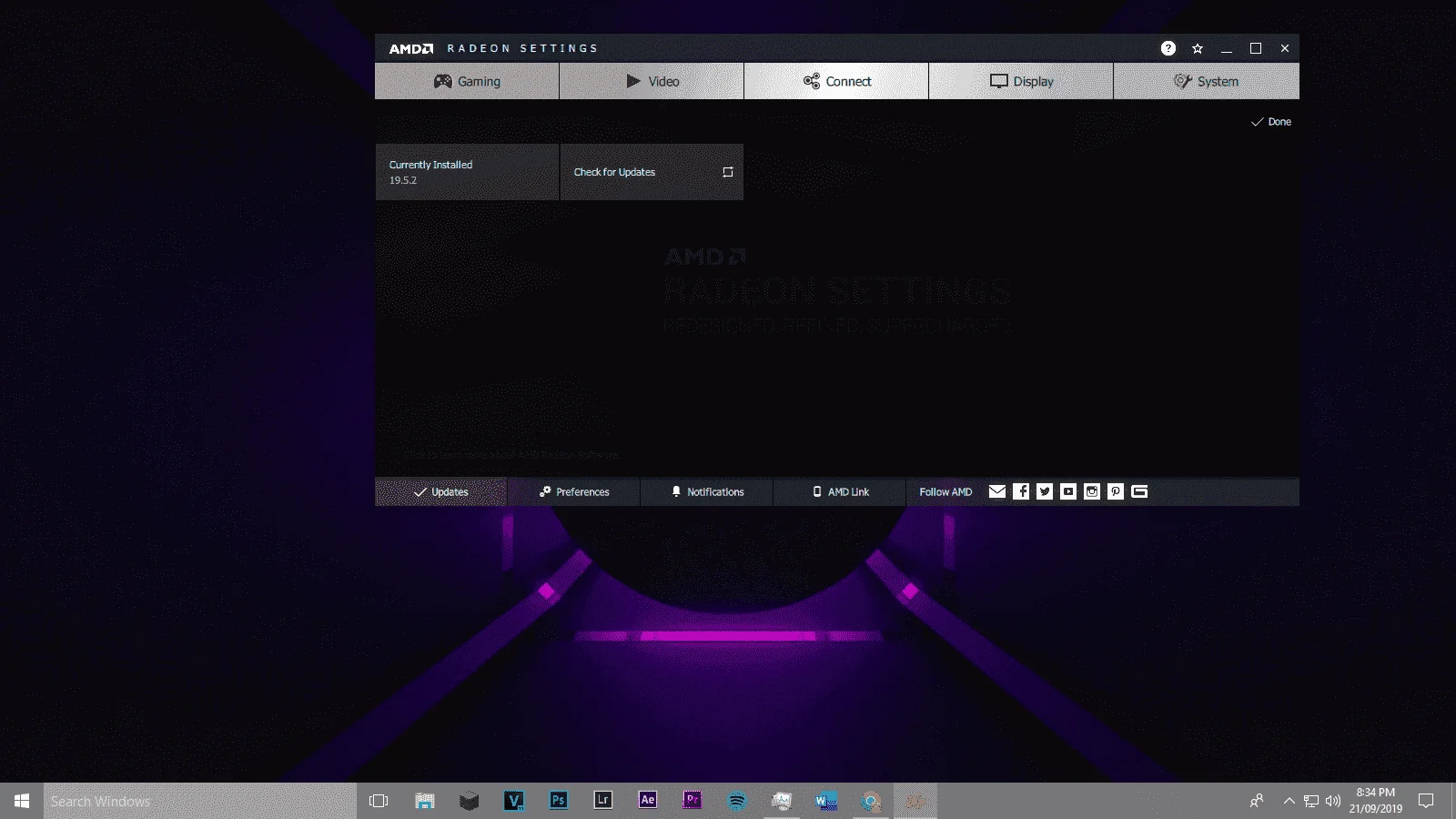Select the Currently Installed 19.5.2 tile
The image size is (1456, 819).
pyautogui.click(x=467, y=172)
